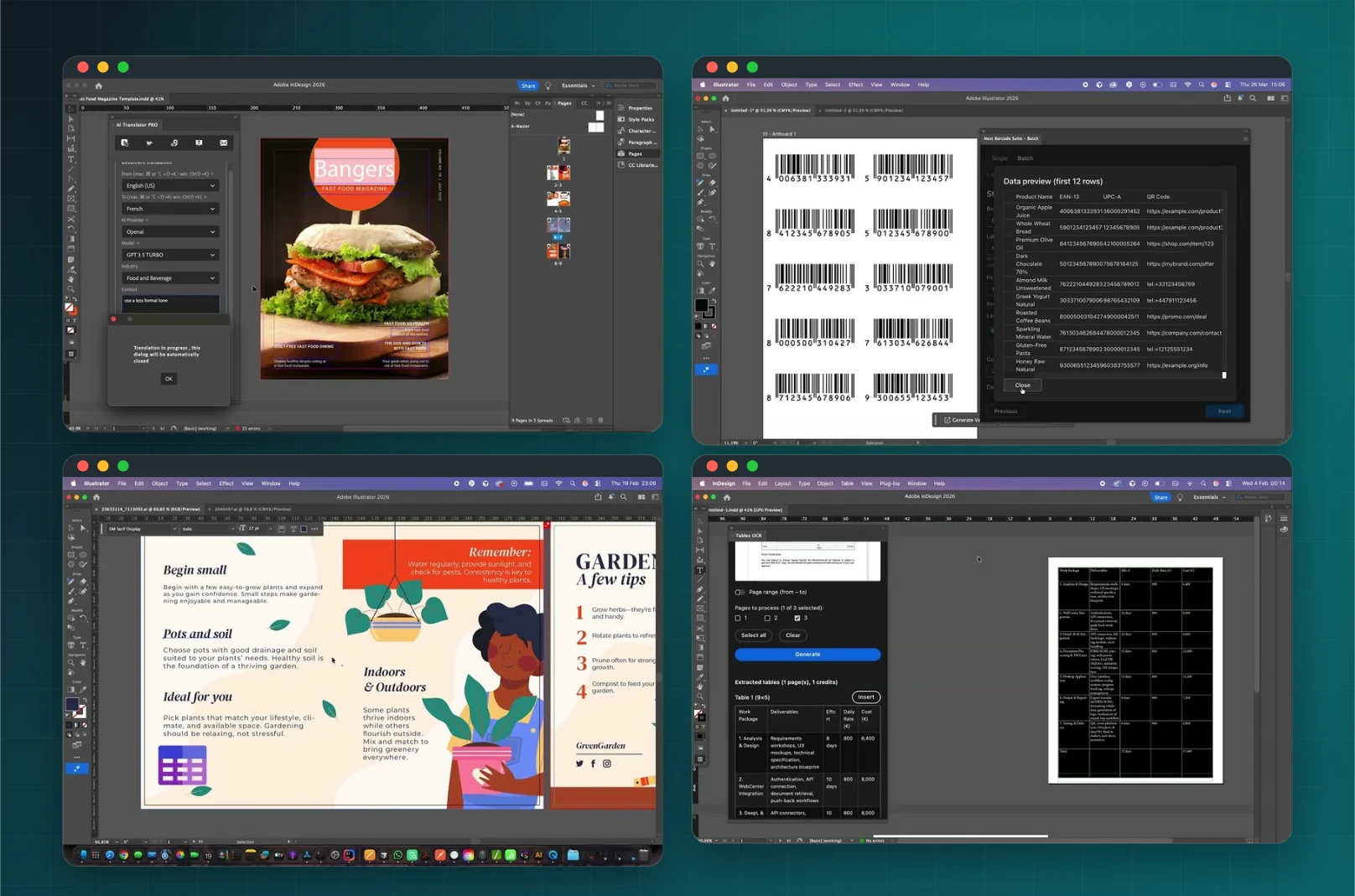Viewport: 1355px width, 896px height.
Task: Click the blue Generate button in Tables OCR
Action: (x=807, y=655)
